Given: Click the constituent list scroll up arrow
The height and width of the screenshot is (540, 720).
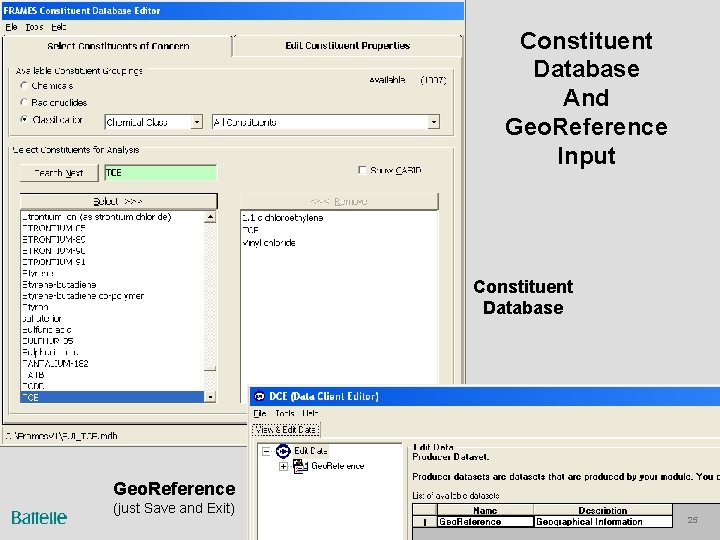Looking at the screenshot, I should point(210,217).
